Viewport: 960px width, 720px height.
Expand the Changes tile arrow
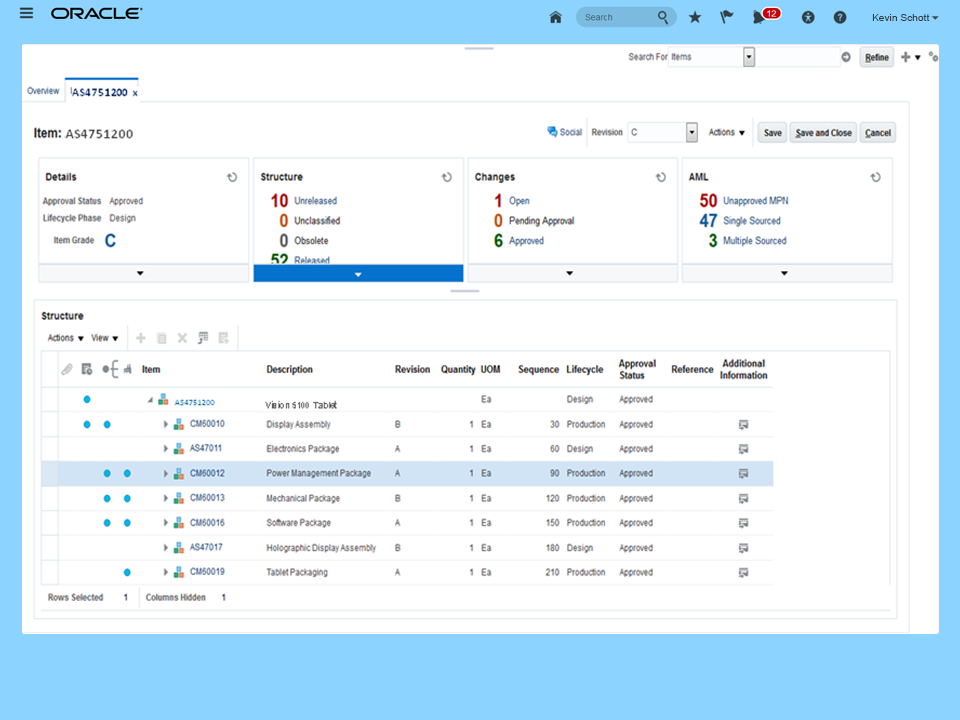click(x=569, y=273)
